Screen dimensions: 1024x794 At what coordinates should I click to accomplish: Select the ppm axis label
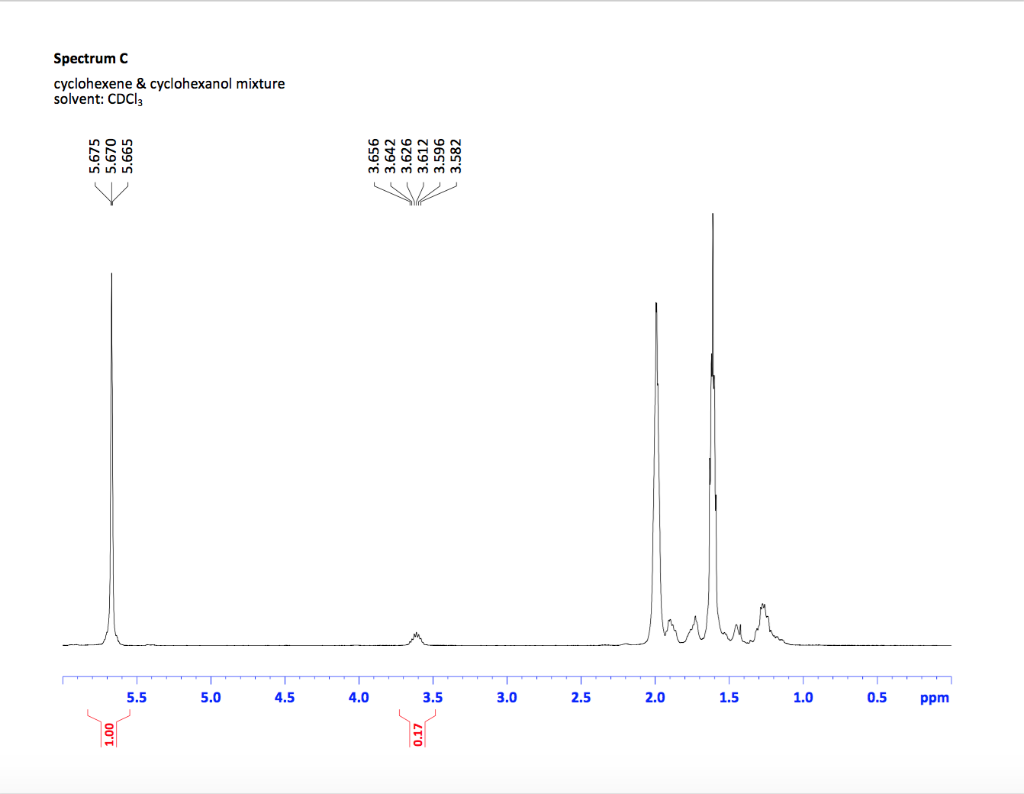934,698
